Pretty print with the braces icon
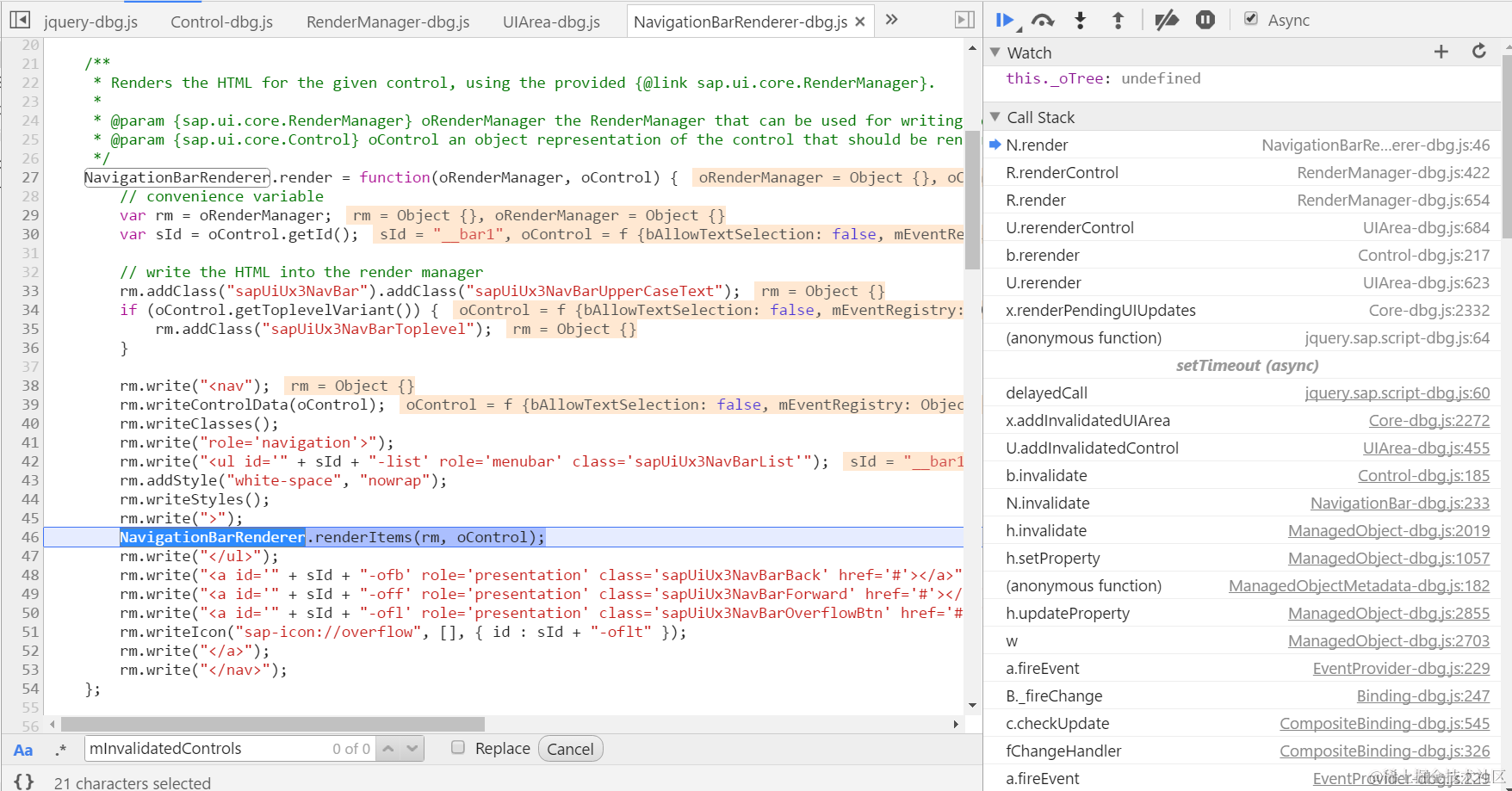Image resolution: width=1512 pixels, height=791 pixels. [x=24, y=782]
